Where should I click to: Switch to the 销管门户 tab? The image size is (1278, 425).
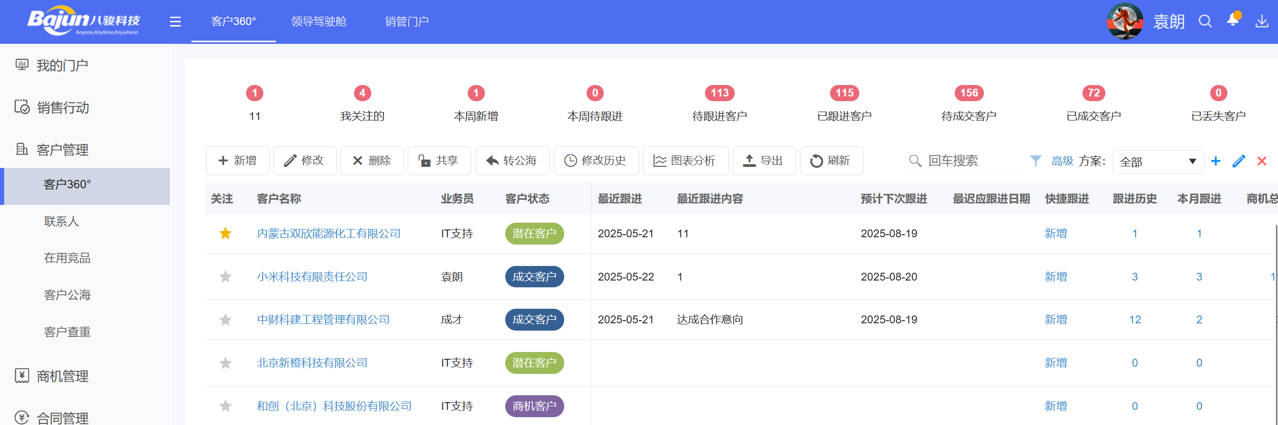point(407,21)
